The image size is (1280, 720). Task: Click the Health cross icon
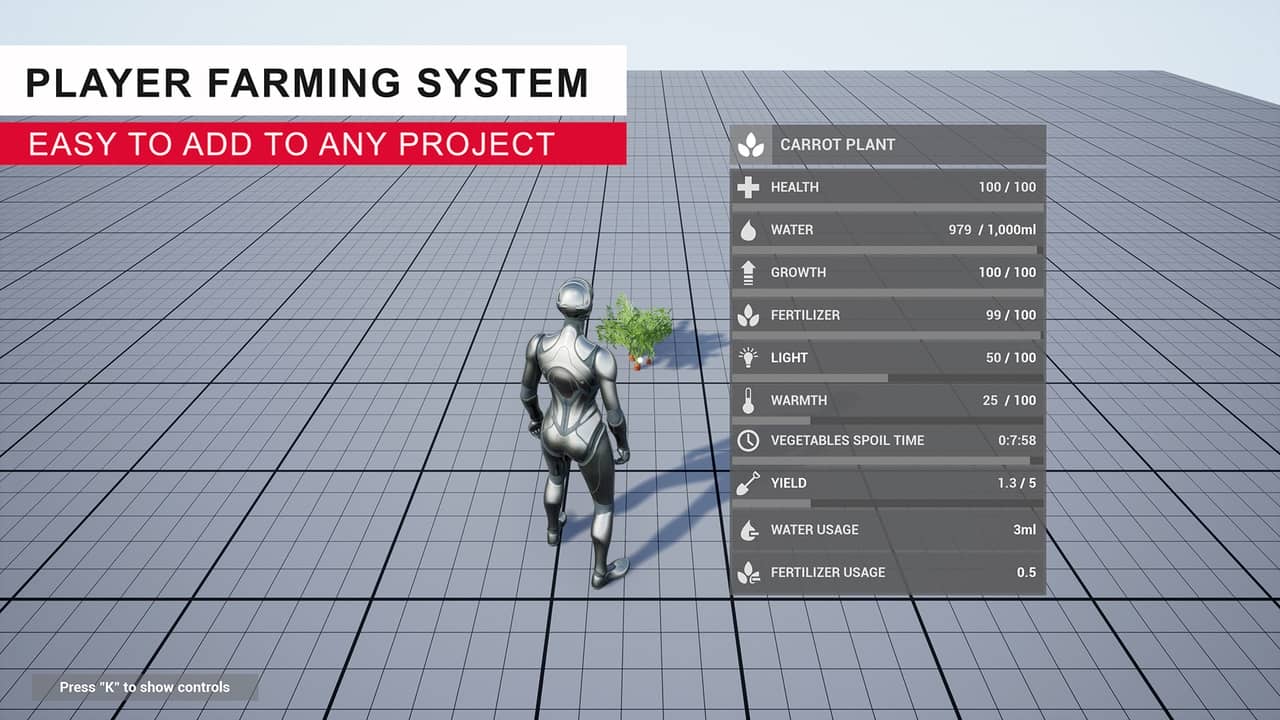pyautogui.click(x=748, y=186)
